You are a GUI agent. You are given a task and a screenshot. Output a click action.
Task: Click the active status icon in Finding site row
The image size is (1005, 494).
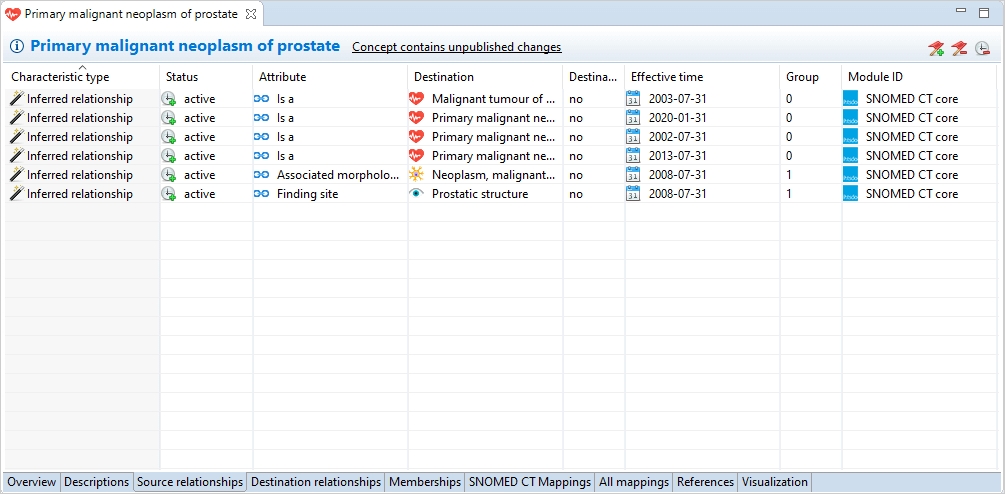(x=169, y=194)
